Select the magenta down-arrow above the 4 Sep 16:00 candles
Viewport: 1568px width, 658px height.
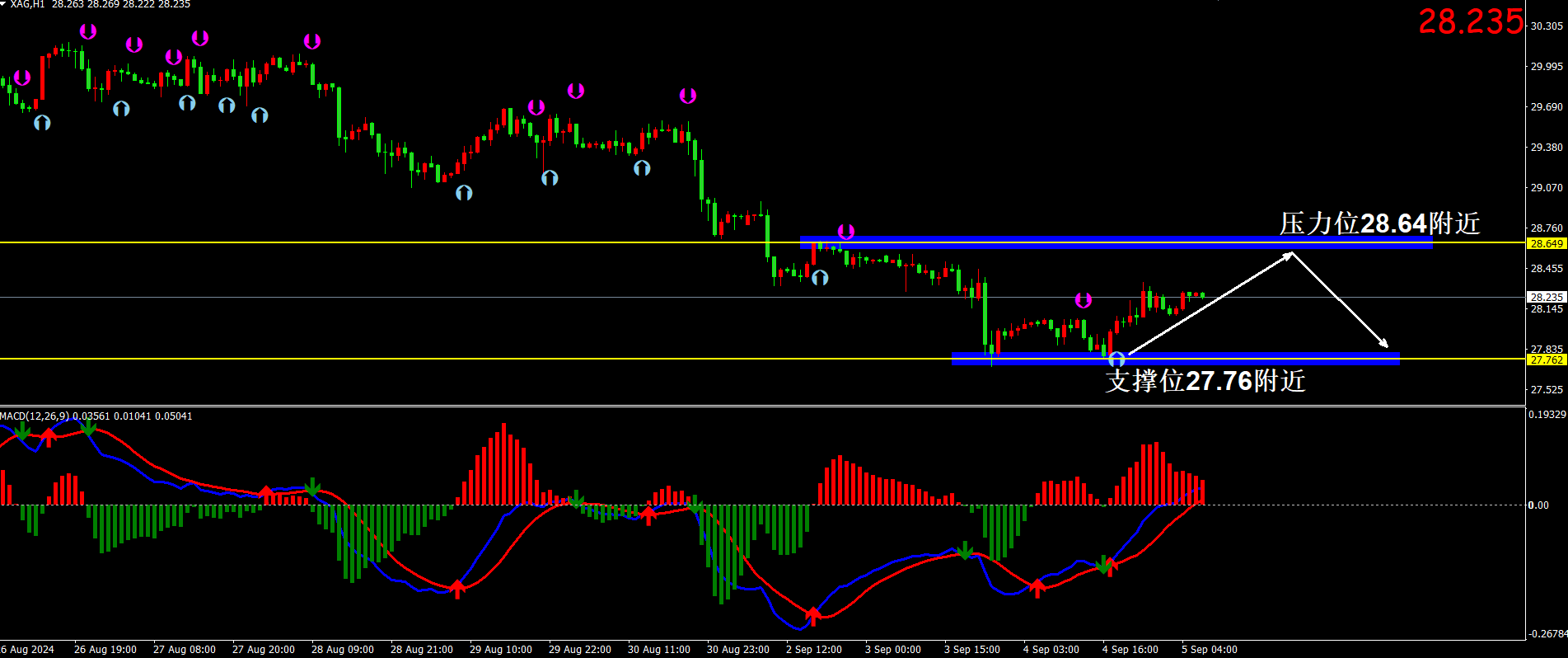(x=1084, y=300)
